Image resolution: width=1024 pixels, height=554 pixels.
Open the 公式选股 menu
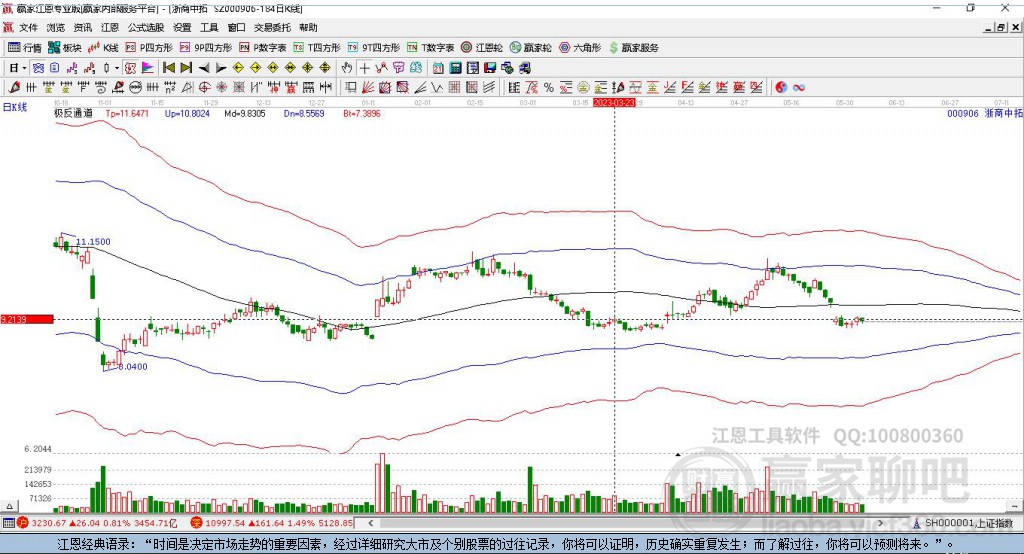click(x=146, y=27)
